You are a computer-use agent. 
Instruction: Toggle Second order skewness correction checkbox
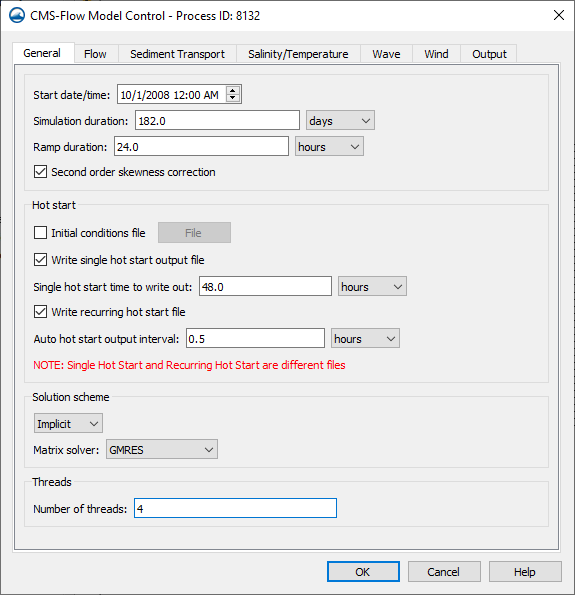[x=41, y=172]
